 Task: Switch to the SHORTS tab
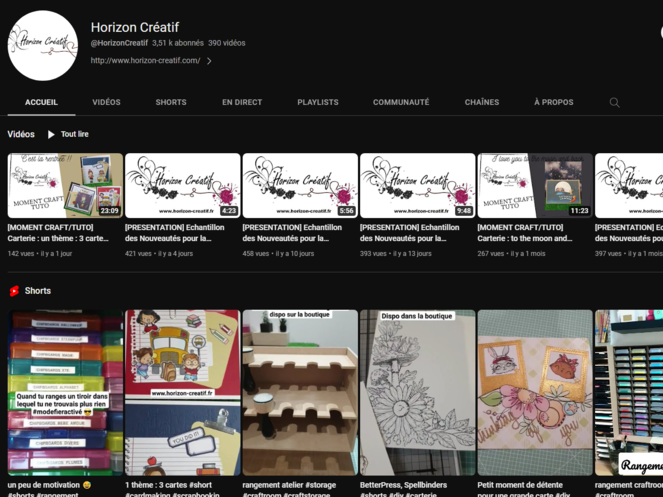coord(171,102)
